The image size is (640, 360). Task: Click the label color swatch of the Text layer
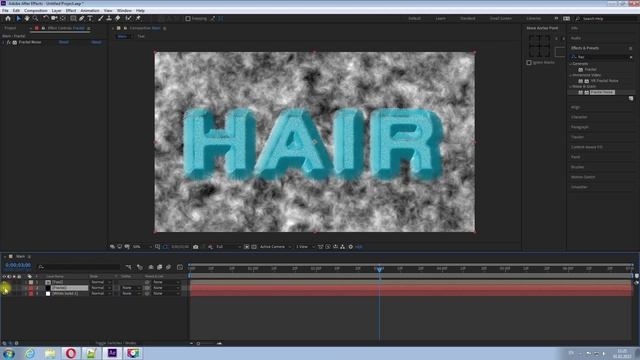coord(31,282)
